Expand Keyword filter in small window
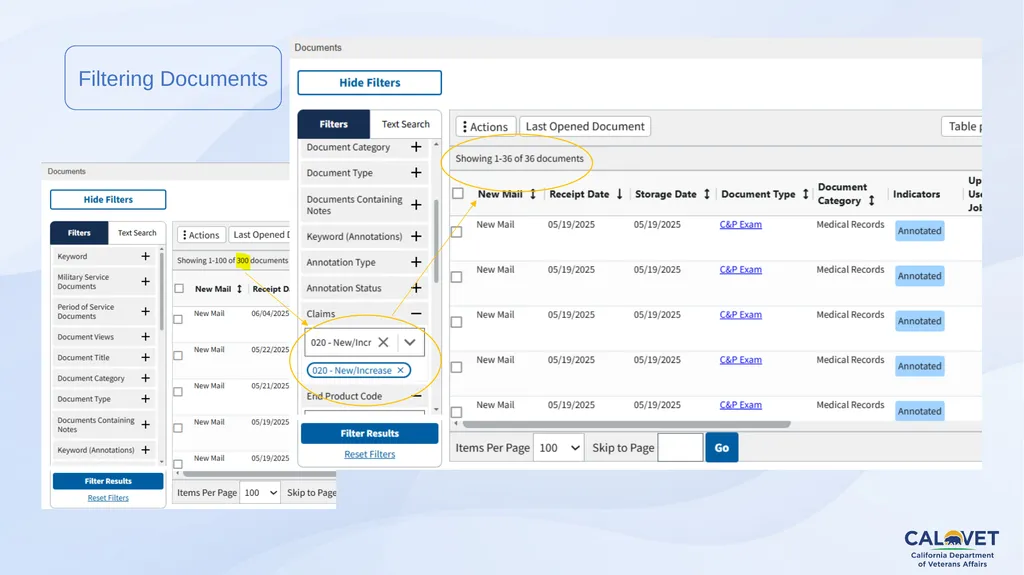The height and width of the screenshot is (575, 1024). pos(146,256)
